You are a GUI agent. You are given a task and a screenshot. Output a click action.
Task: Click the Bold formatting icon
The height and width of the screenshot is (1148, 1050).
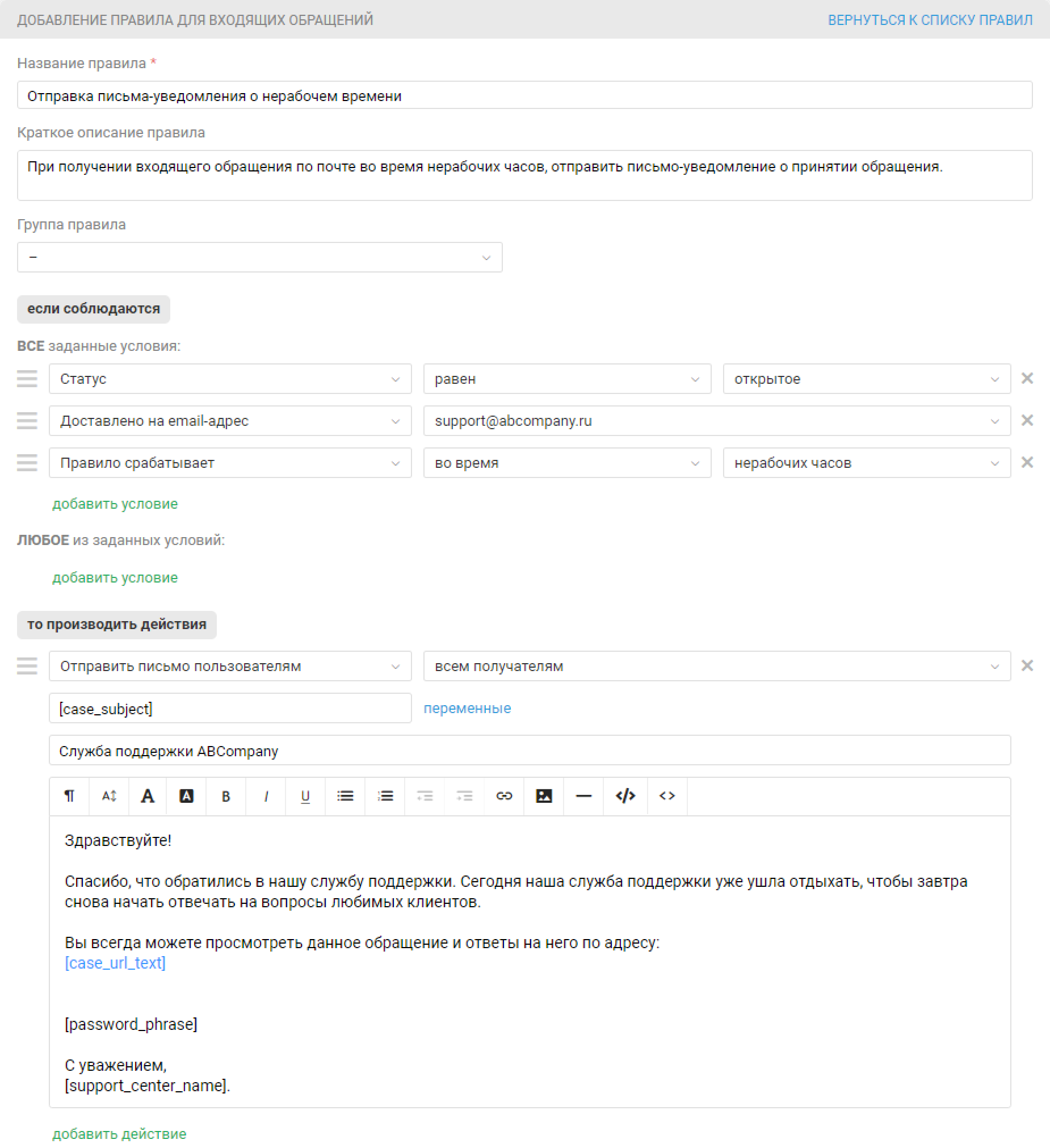click(x=226, y=796)
